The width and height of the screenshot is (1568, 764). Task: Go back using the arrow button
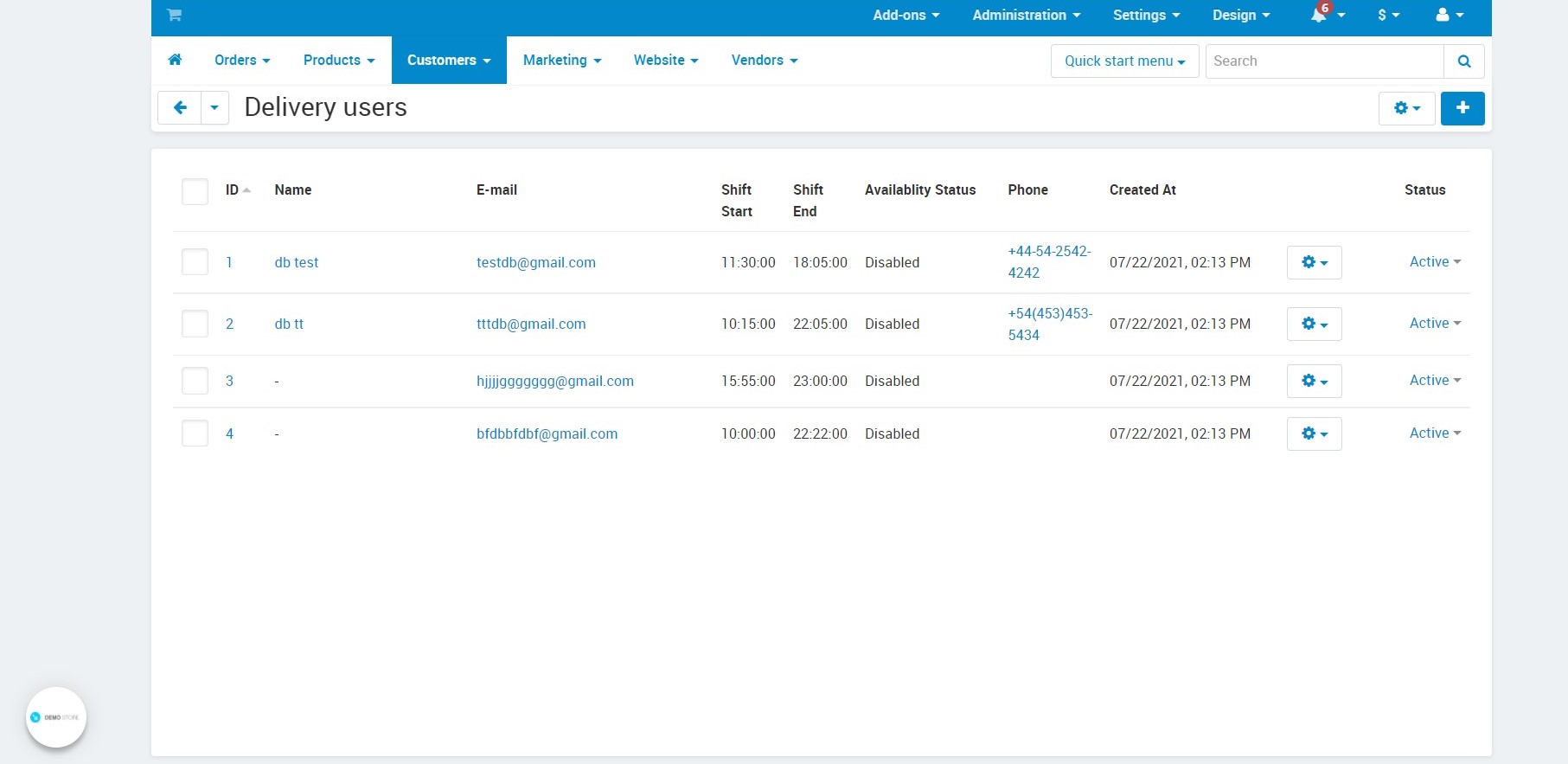(x=180, y=108)
